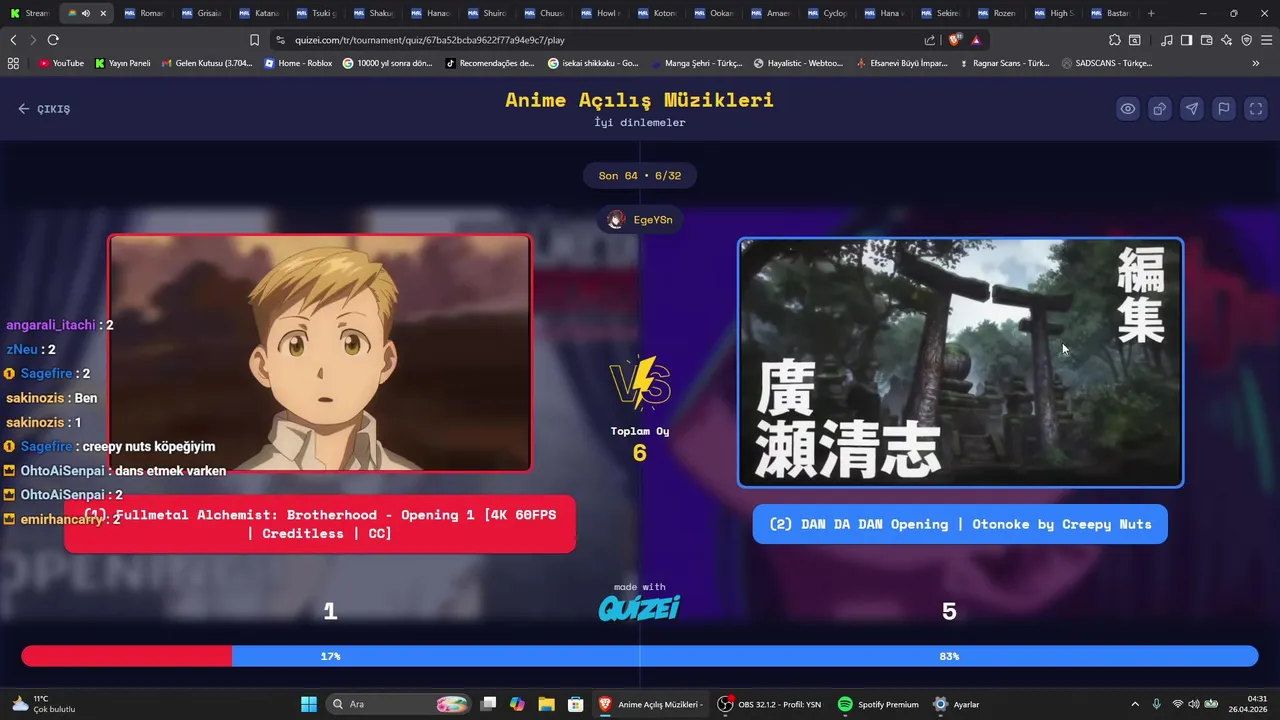Open the media control music note icon
Screen dimensions: 1280x720
pos(1167,40)
